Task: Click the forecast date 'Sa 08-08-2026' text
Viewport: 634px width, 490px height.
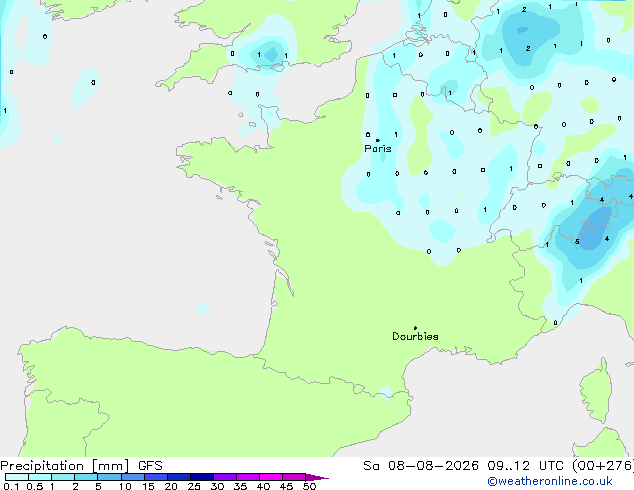Action: [x=421, y=466]
